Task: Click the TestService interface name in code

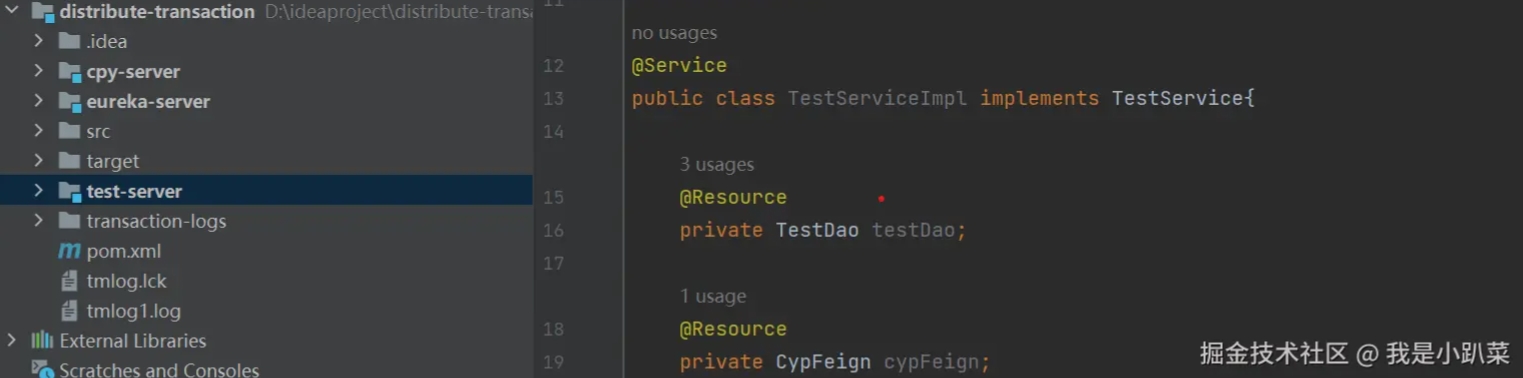Action: coord(1177,98)
